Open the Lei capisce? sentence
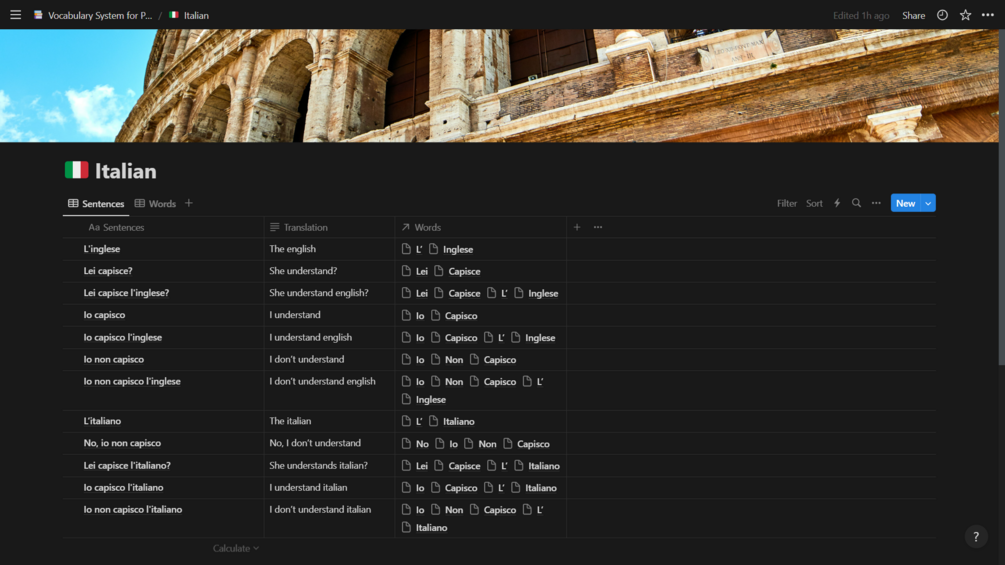This screenshot has width=1005, height=565. pyautogui.click(x=108, y=271)
